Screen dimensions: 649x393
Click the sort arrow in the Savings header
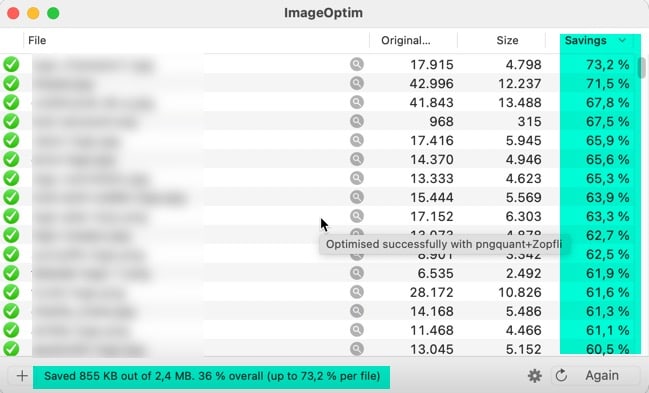tap(622, 40)
